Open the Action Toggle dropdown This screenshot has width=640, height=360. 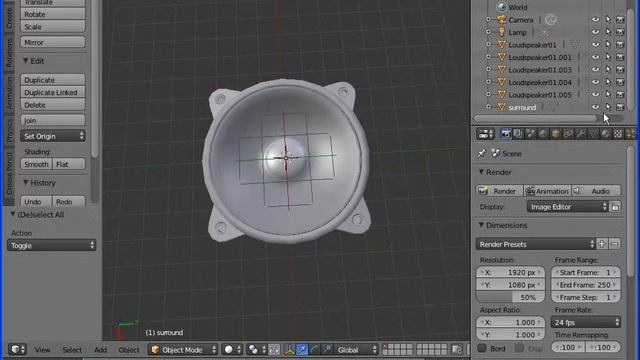coord(51,245)
